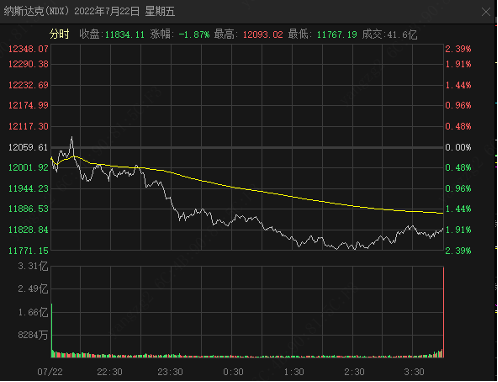
Task: Click the 3:30 time axis label
Action: (x=414, y=372)
